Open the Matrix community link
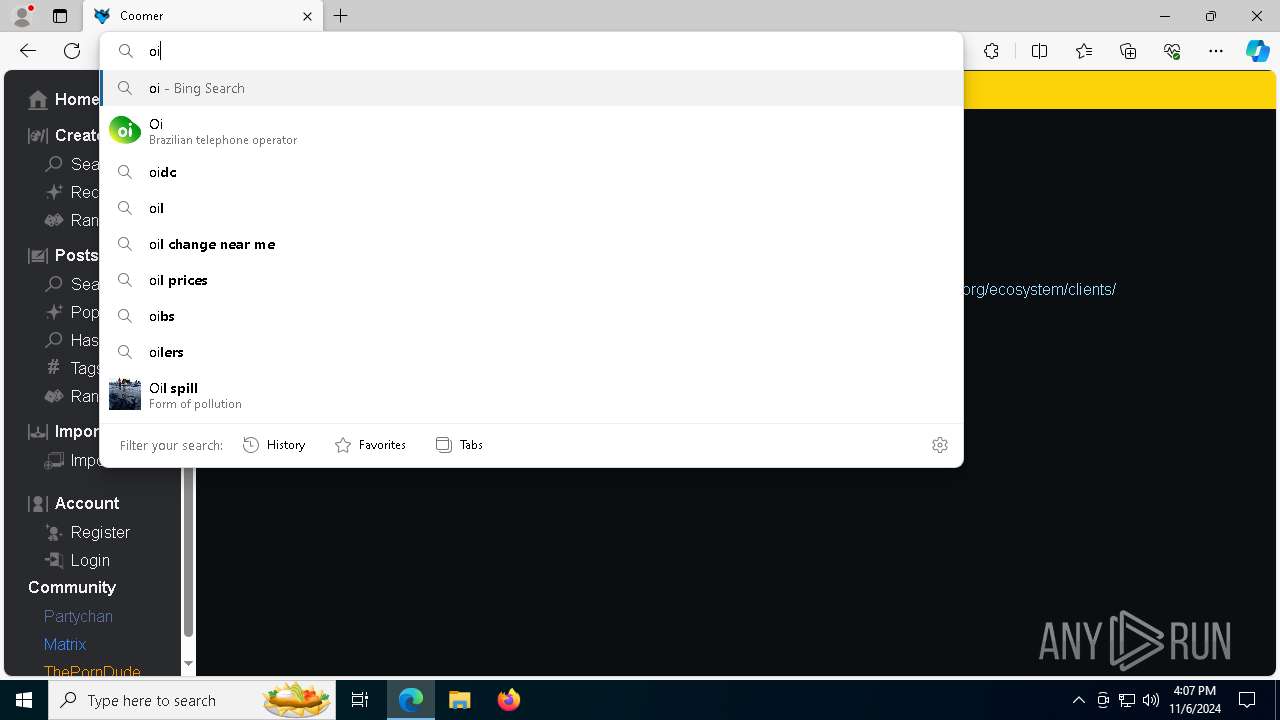 pyautogui.click(x=65, y=644)
